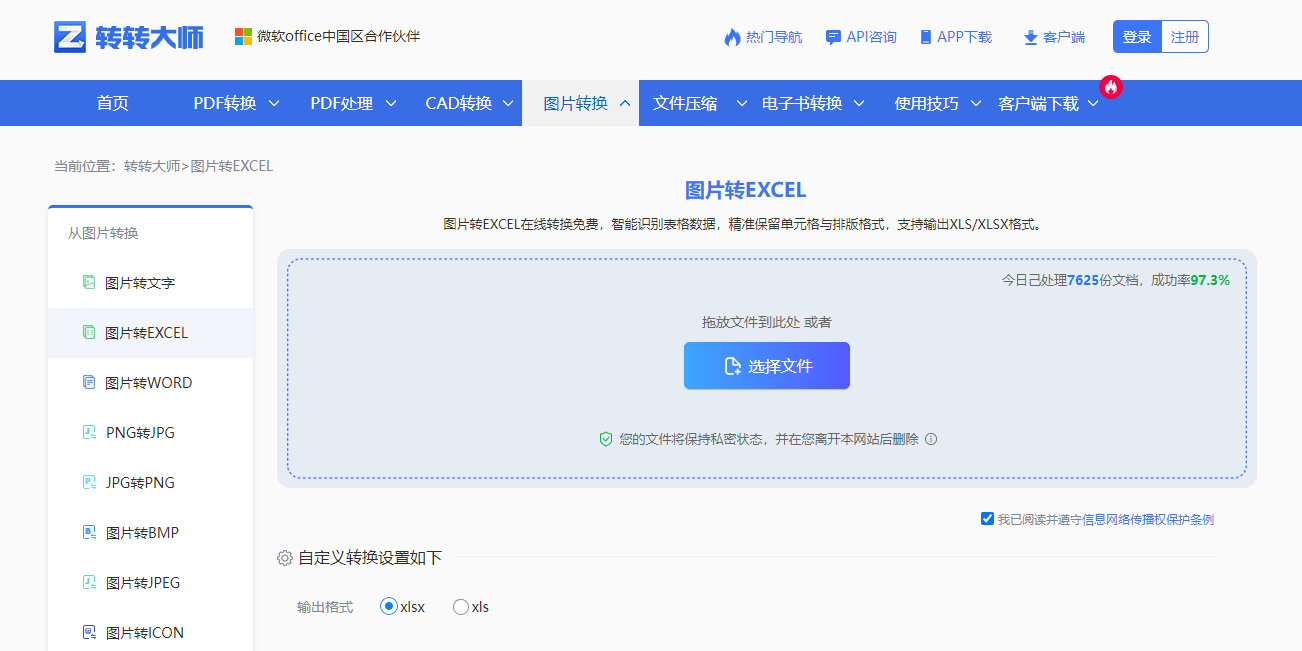Click the icon next to 图片转WORD
1302x651 pixels.
pyautogui.click(x=89, y=383)
